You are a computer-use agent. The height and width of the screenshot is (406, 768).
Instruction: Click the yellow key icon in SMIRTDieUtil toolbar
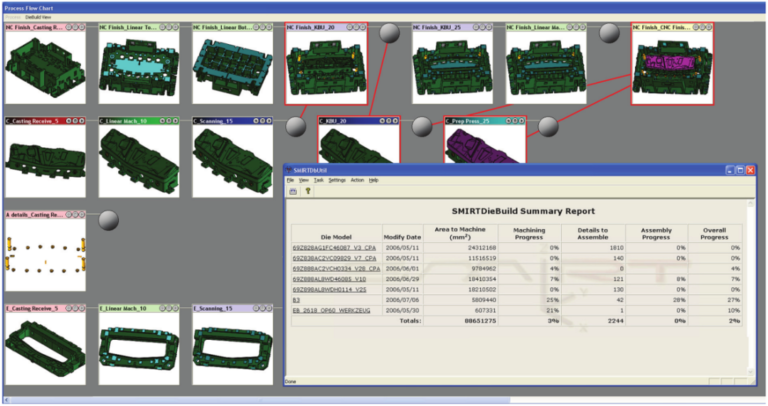click(x=308, y=191)
